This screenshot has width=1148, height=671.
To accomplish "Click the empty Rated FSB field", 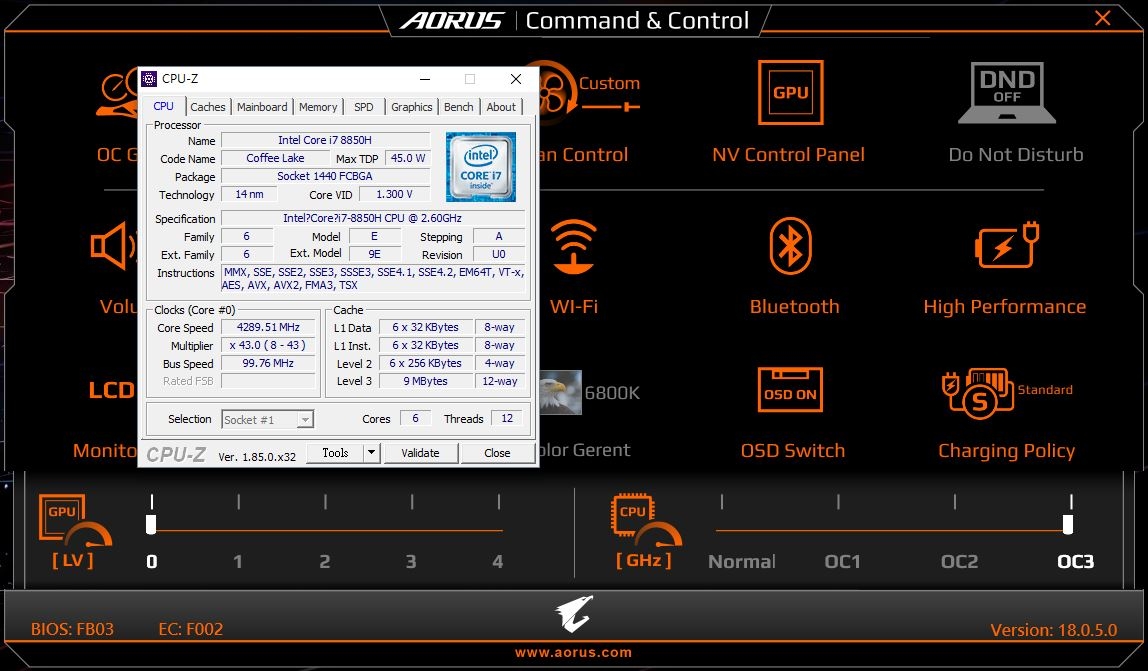I will tap(268, 381).
